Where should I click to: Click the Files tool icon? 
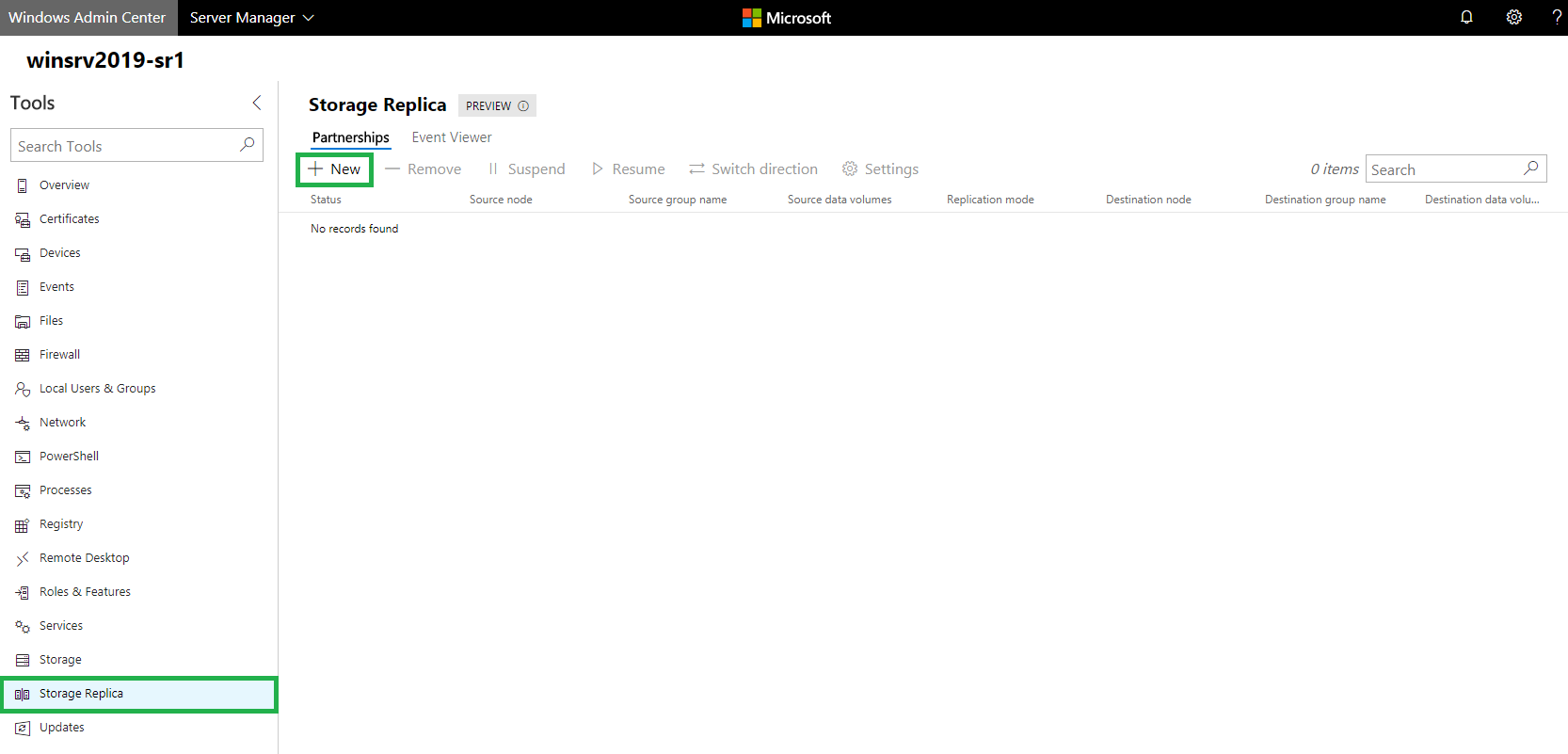click(x=23, y=321)
